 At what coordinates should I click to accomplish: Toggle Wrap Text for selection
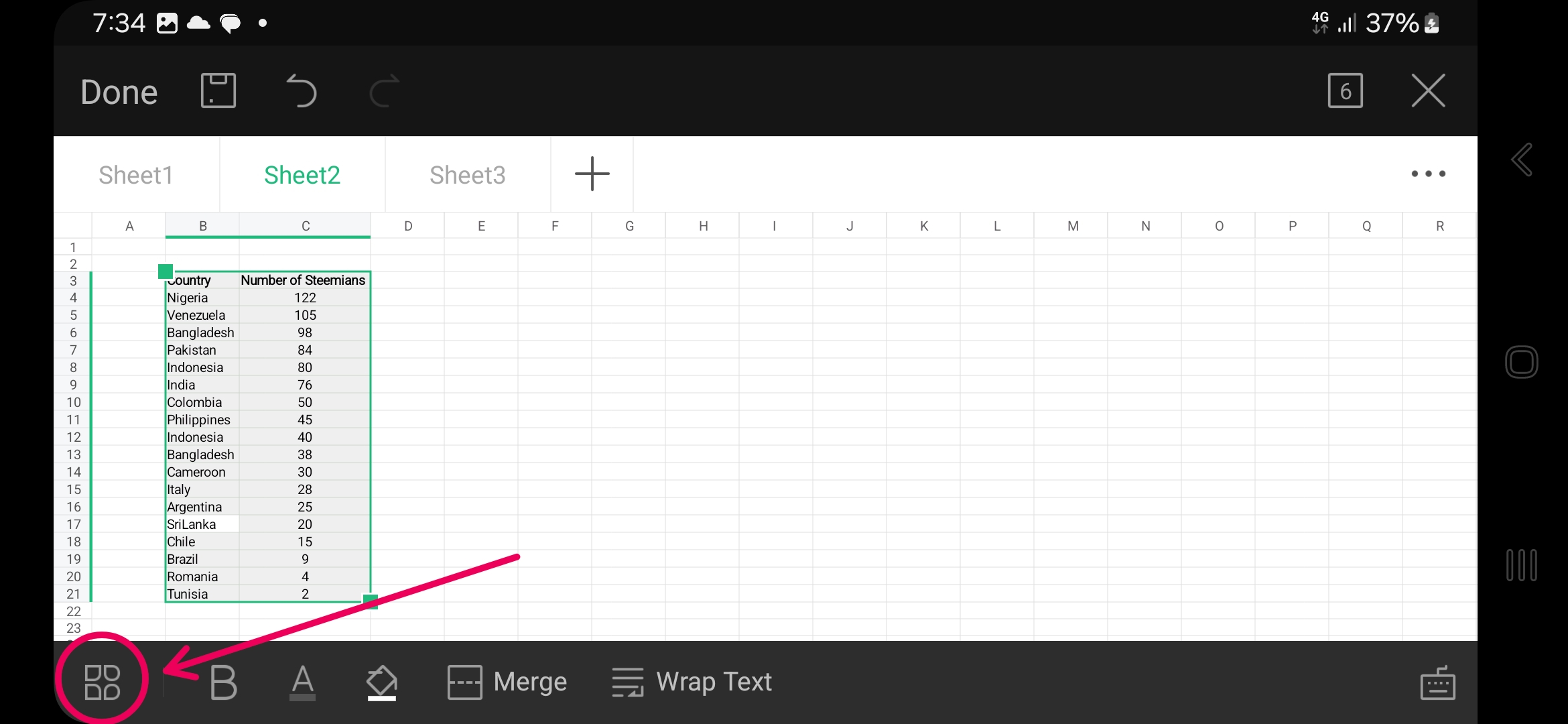click(x=692, y=682)
